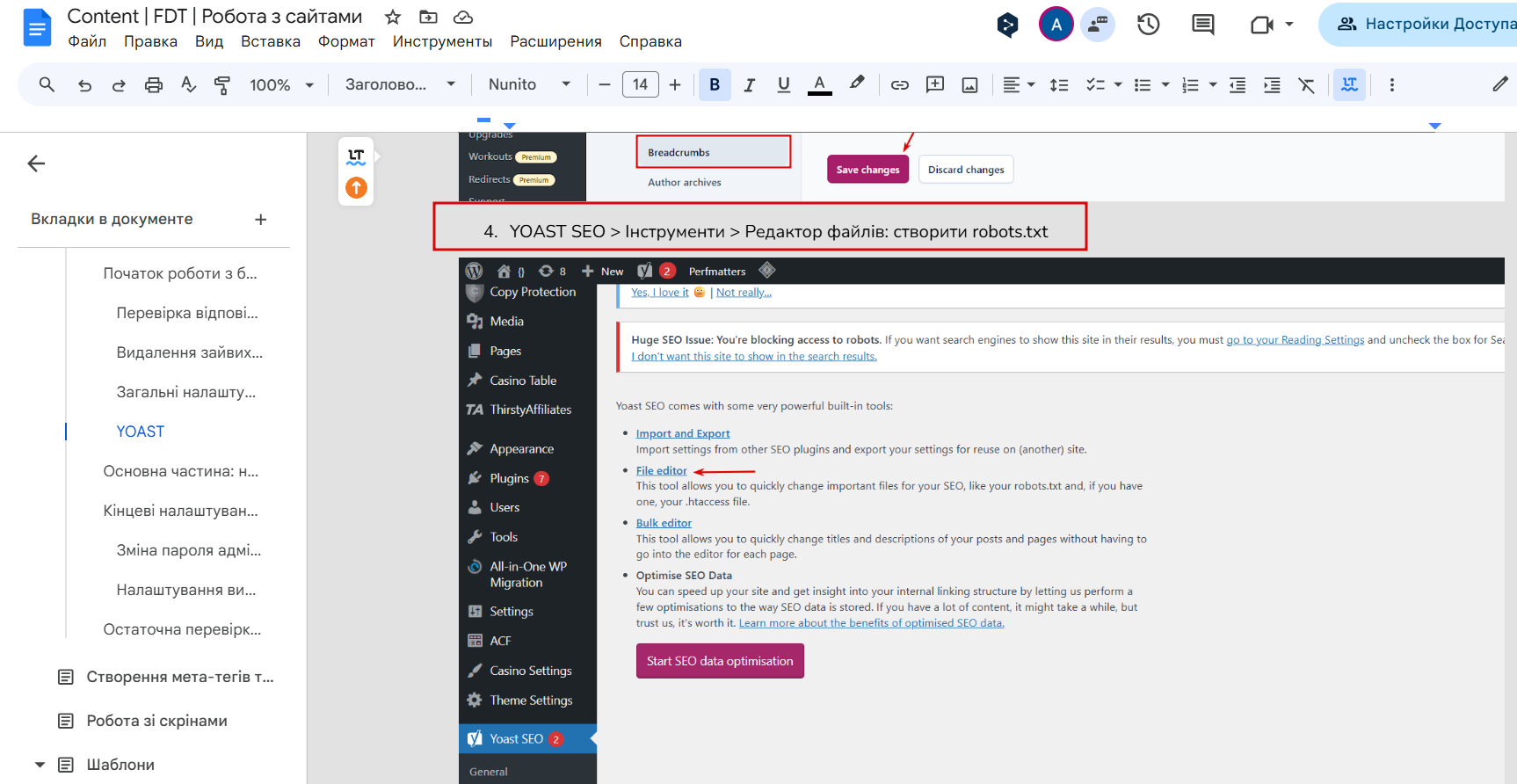
Task: Insert a link using the toolbar
Action: [900, 85]
